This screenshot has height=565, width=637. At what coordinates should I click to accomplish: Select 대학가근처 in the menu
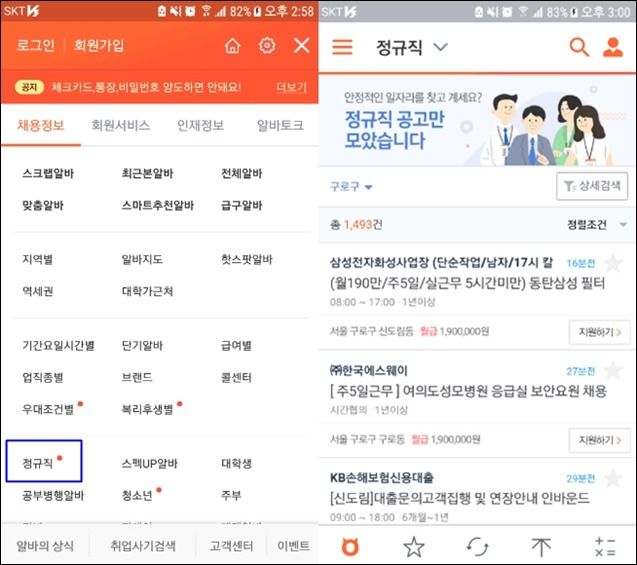pyautogui.click(x=147, y=291)
